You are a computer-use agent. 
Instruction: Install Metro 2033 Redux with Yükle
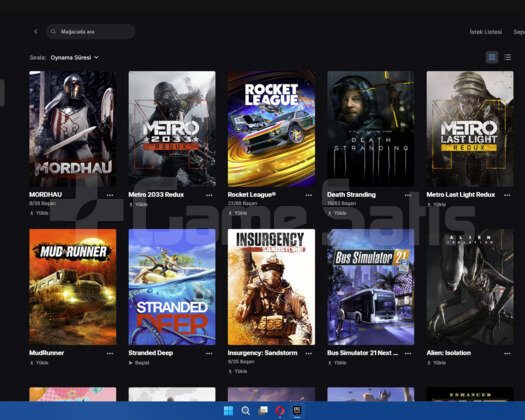(x=138, y=204)
